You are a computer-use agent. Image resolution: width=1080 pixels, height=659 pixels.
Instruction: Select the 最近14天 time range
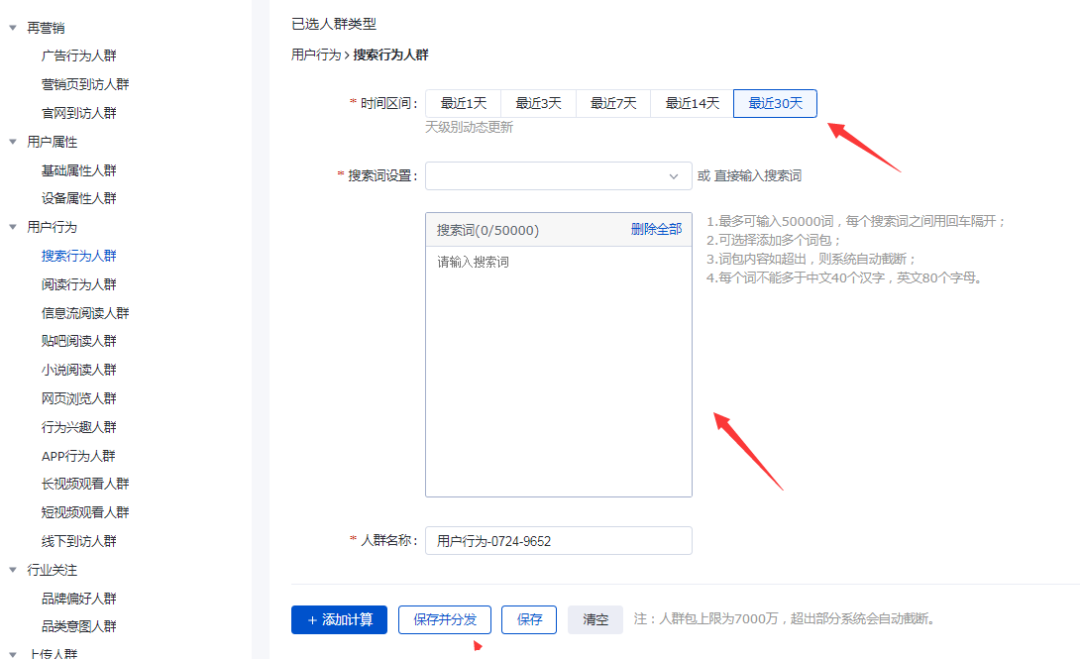pos(692,103)
